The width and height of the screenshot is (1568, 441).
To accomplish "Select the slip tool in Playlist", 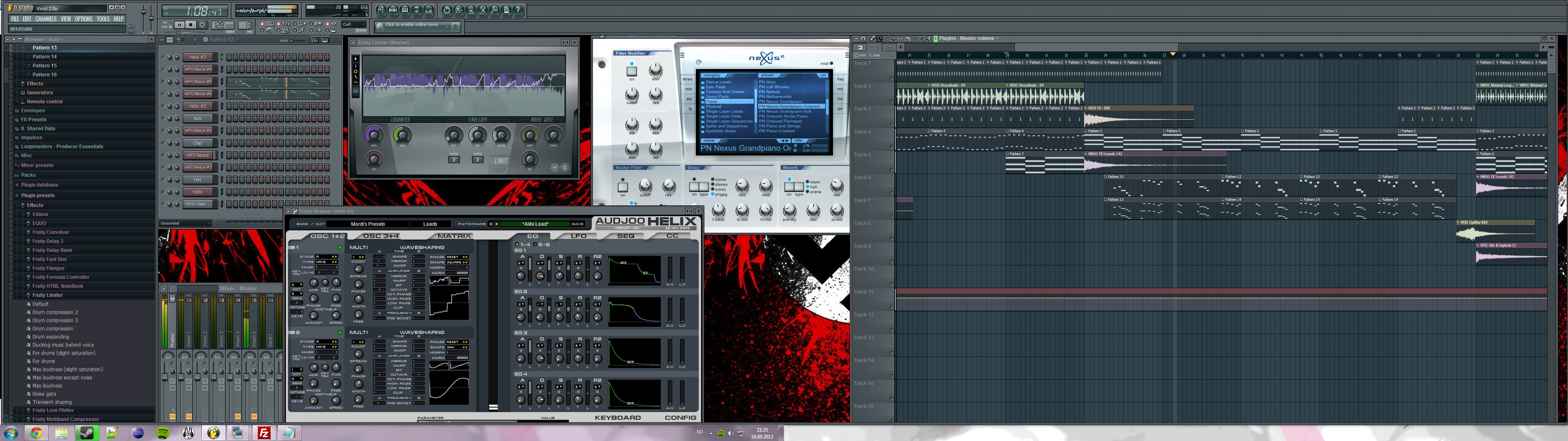I will tap(901, 38).
